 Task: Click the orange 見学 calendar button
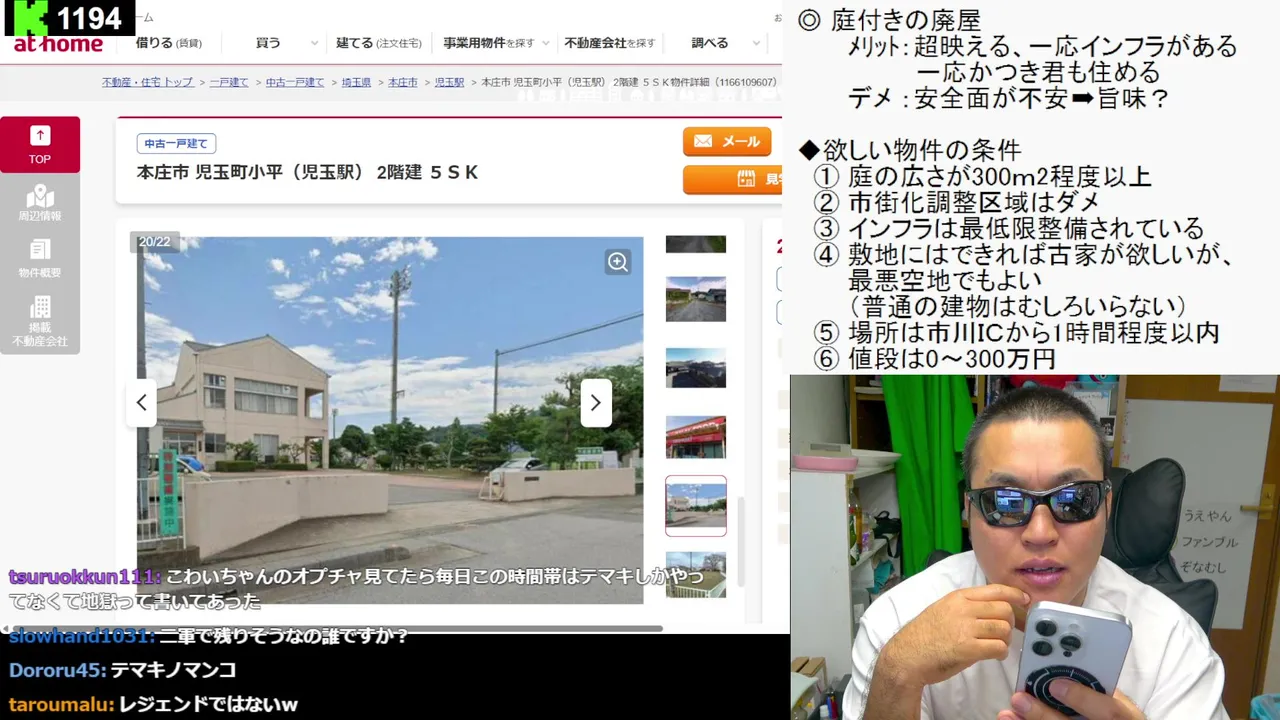point(734,179)
